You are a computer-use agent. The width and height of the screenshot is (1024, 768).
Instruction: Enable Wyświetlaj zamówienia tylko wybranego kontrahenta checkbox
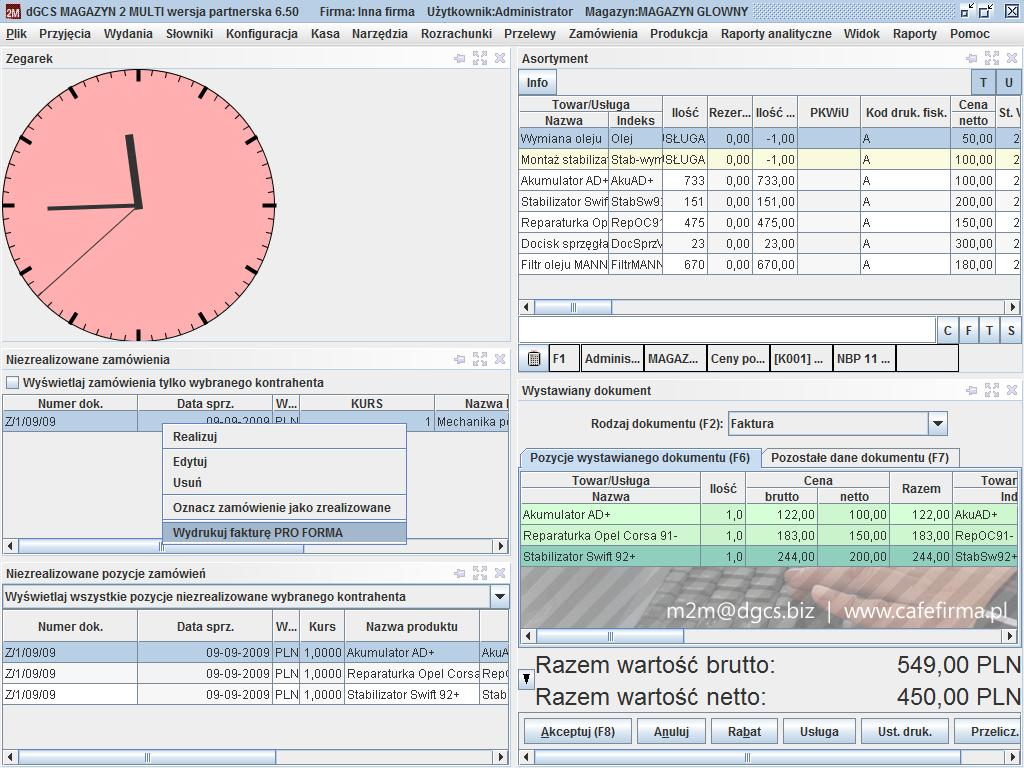pyautogui.click(x=12, y=382)
